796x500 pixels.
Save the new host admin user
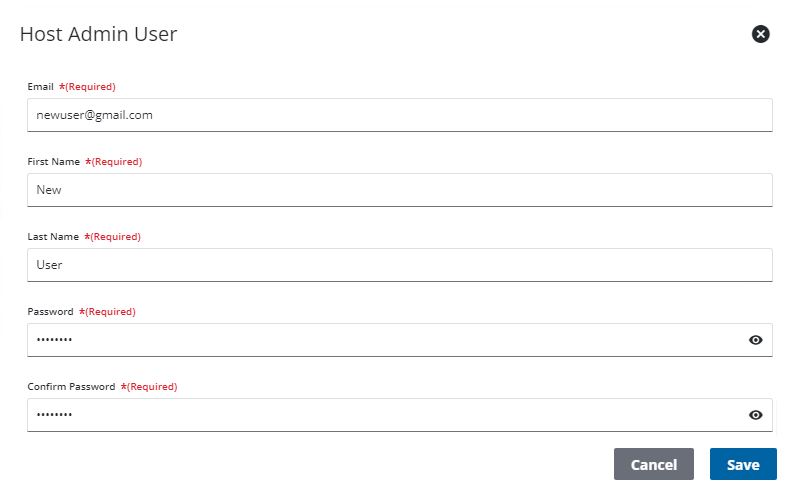(x=743, y=464)
